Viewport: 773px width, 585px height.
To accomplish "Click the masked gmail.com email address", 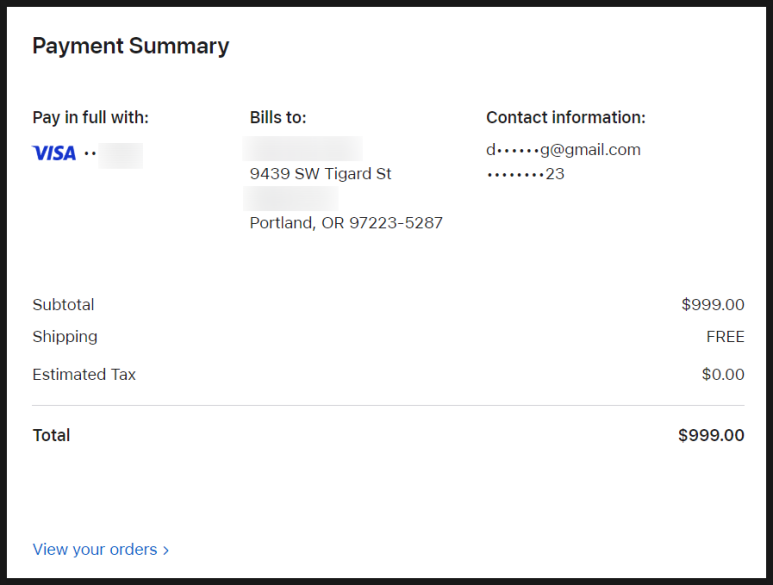I will (x=563, y=149).
